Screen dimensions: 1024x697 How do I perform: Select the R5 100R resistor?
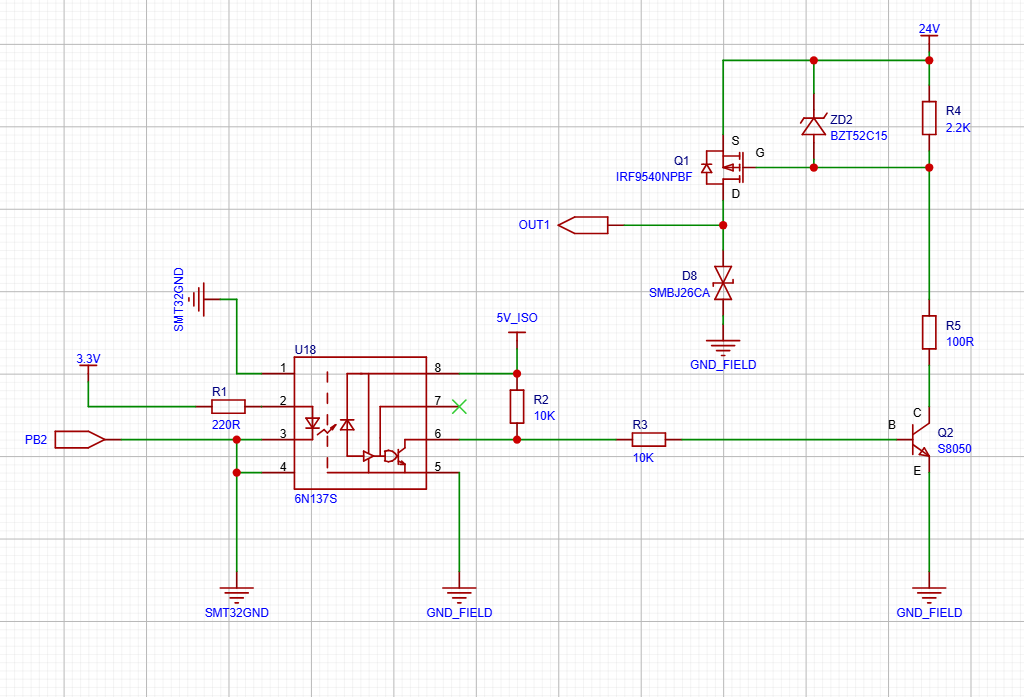[929, 333]
